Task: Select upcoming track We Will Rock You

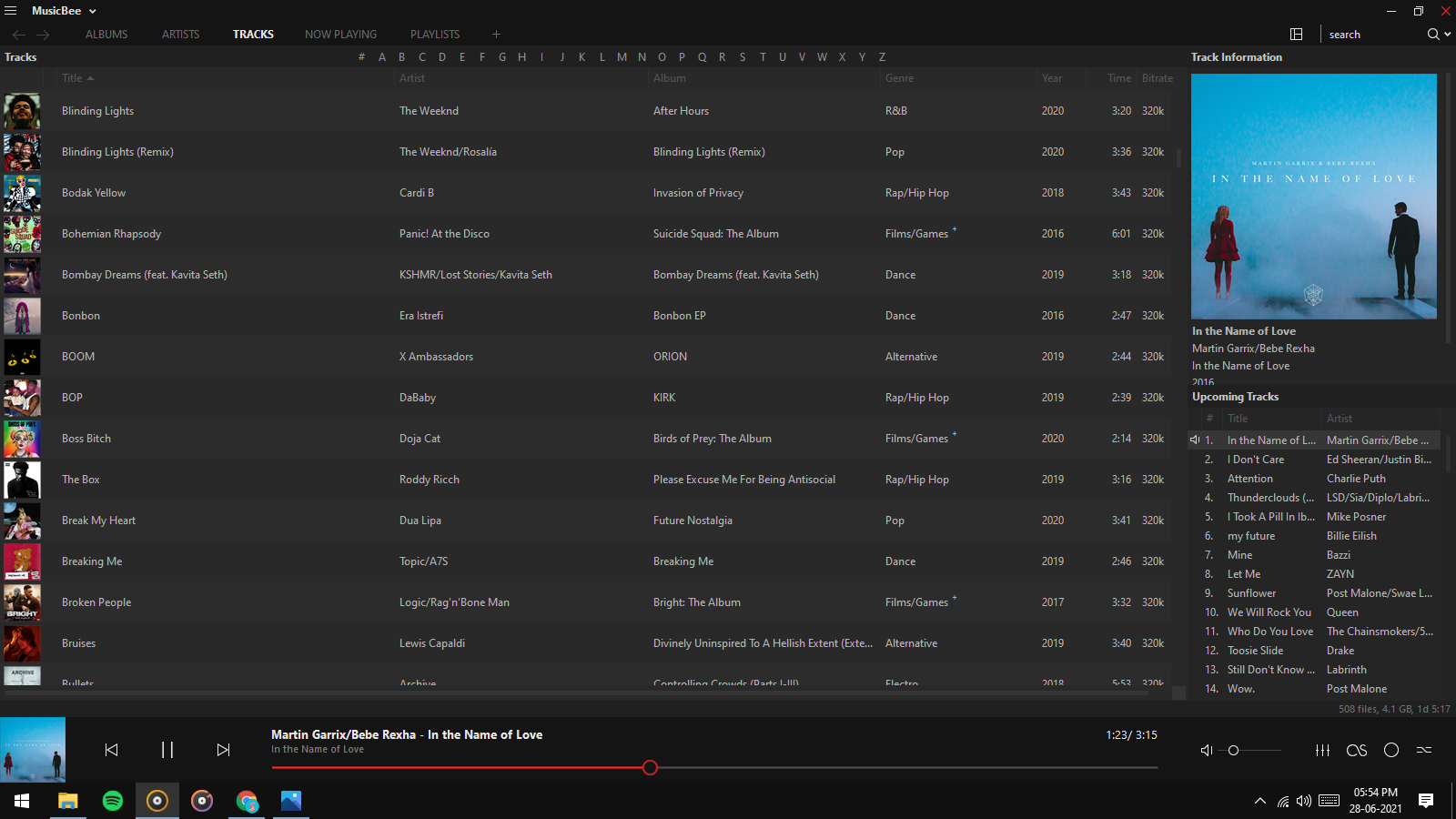Action: point(1314,612)
